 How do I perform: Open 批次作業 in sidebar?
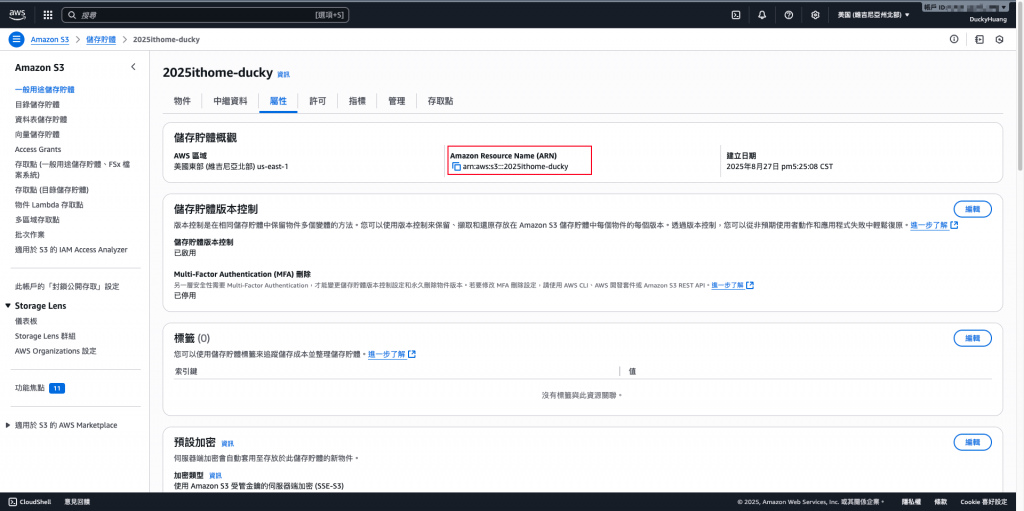tap(29, 235)
